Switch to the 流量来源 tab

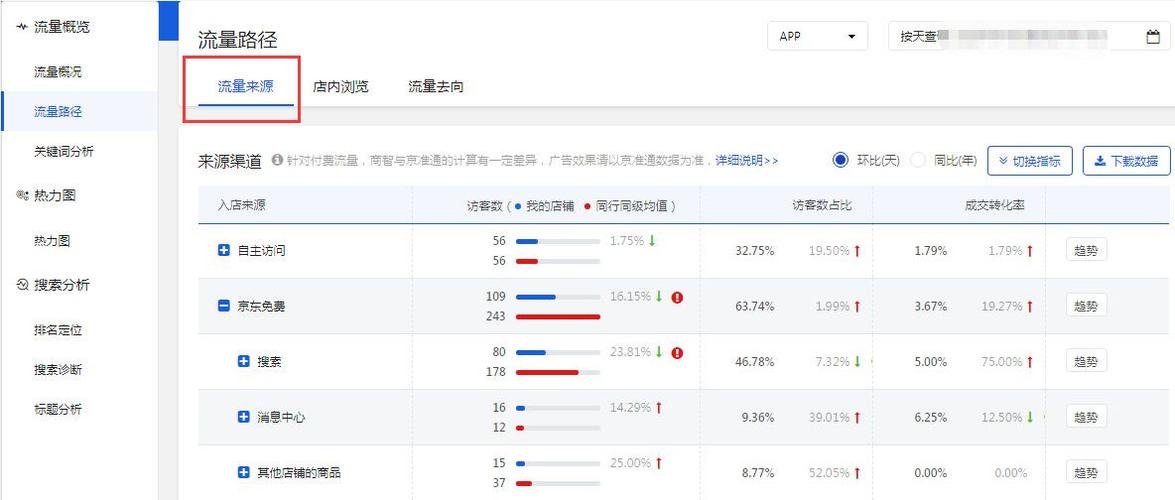[x=246, y=87]
